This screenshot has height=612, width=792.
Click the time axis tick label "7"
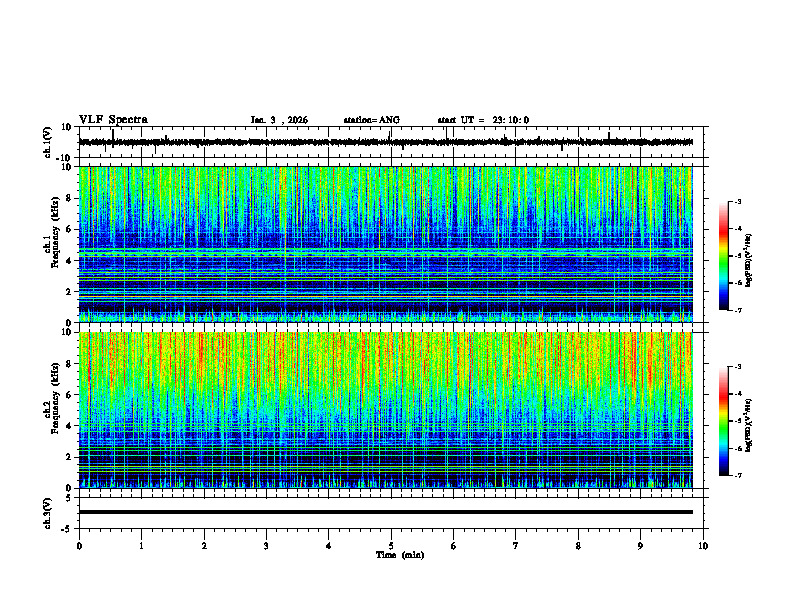pyautogui.click(x=516, y=546)
